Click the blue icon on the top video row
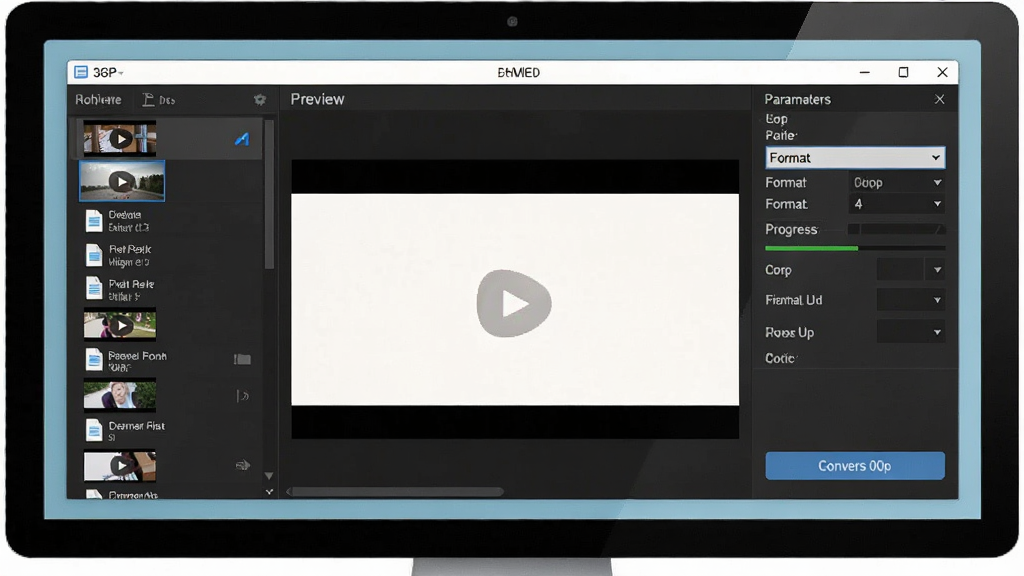 (242, 138)
